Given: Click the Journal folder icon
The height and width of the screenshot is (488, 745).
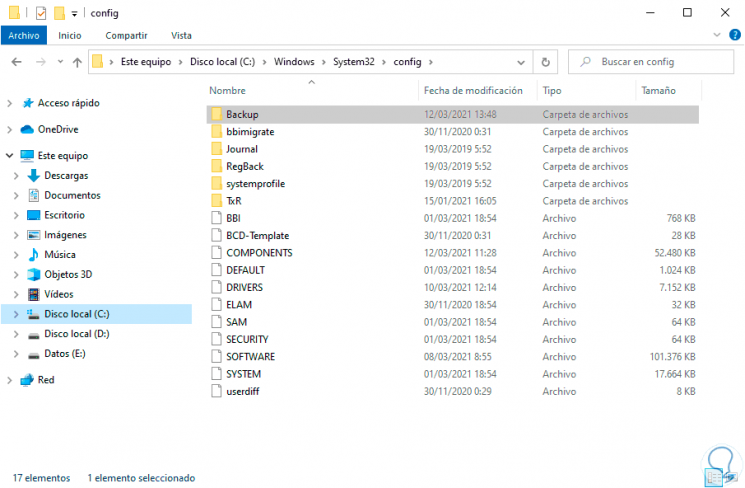Looking at the screenshot, I should (x=216, y=149).
